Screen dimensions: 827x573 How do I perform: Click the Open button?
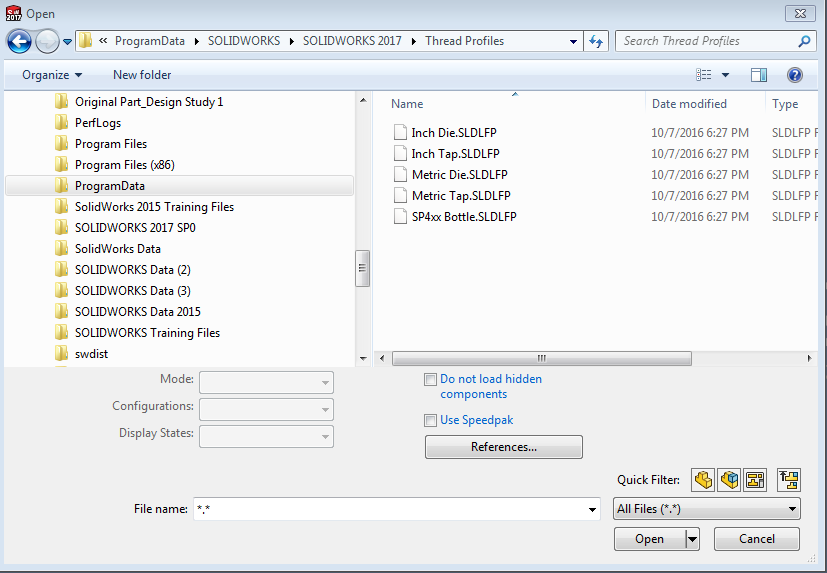point(649,539)
